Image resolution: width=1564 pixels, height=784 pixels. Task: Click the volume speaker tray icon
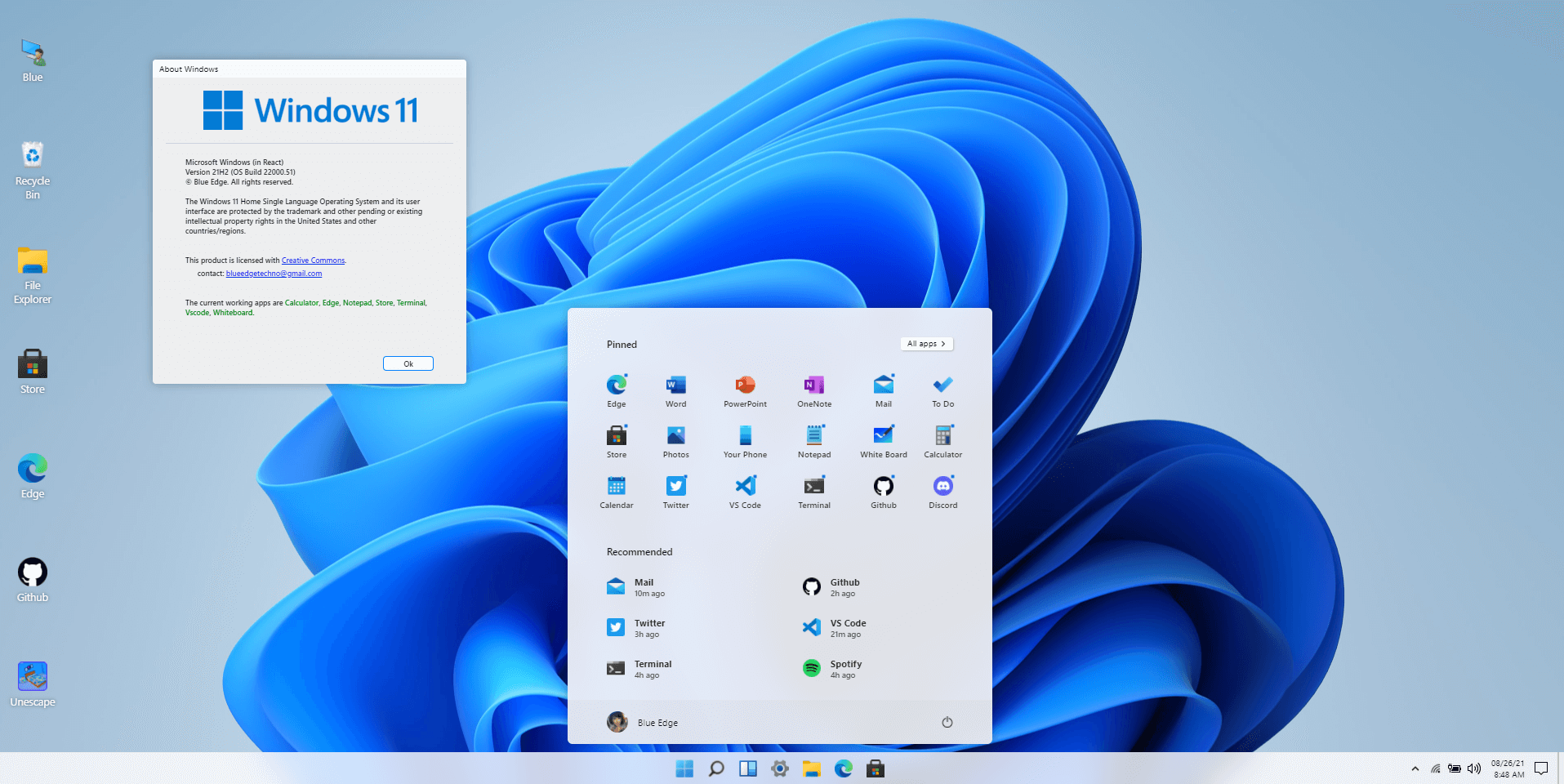tap(1474, 768)
